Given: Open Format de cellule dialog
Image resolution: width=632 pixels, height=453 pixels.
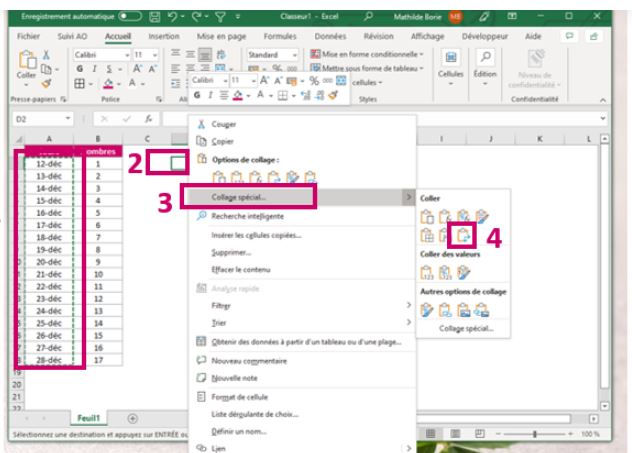Looking at the screenshot, I should [x=302, y=397].
